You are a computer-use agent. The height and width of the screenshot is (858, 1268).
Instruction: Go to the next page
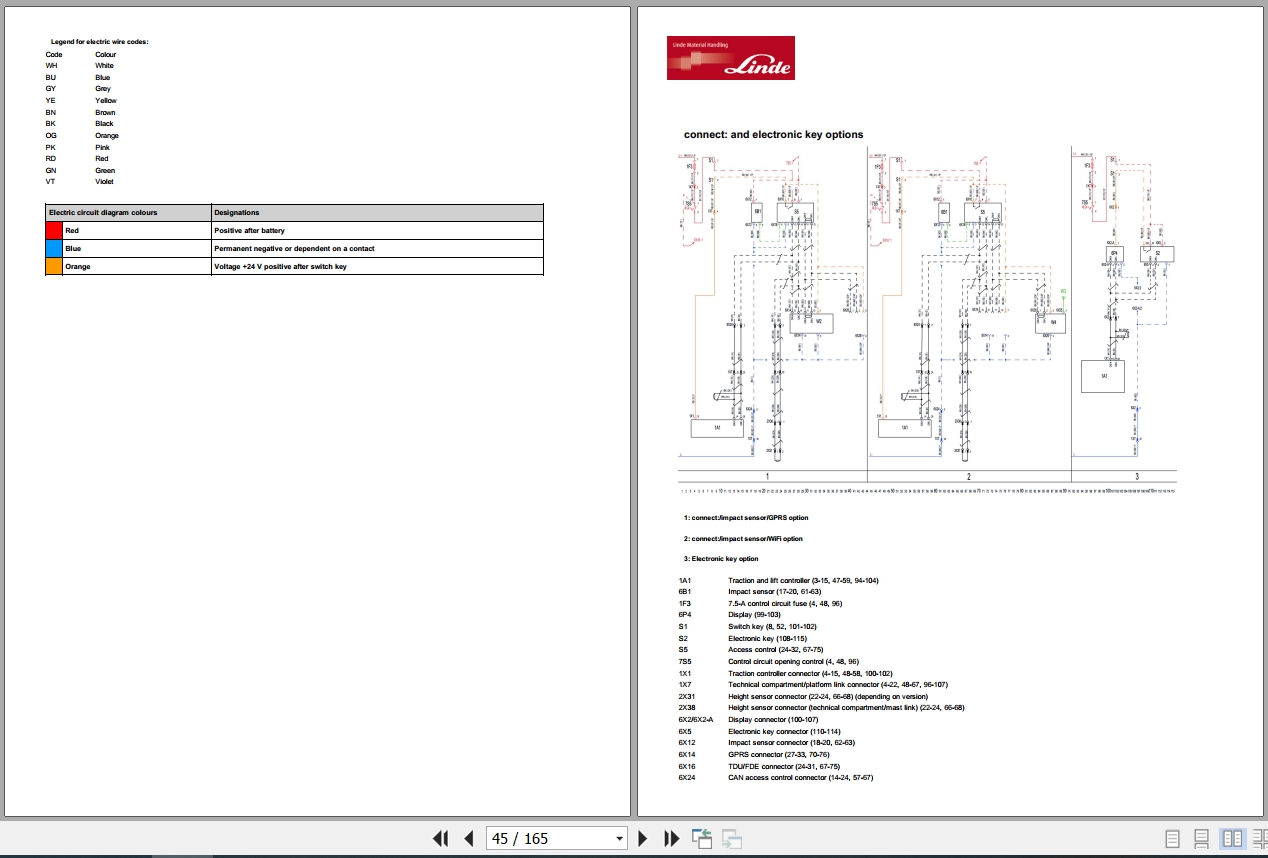tap(643, 839)
